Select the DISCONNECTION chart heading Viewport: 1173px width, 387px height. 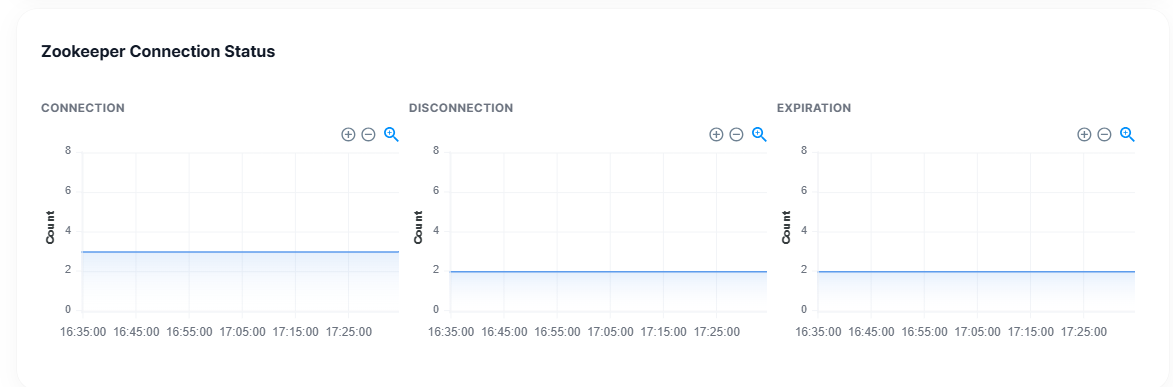pyautogui.click(x=461, y=108)
